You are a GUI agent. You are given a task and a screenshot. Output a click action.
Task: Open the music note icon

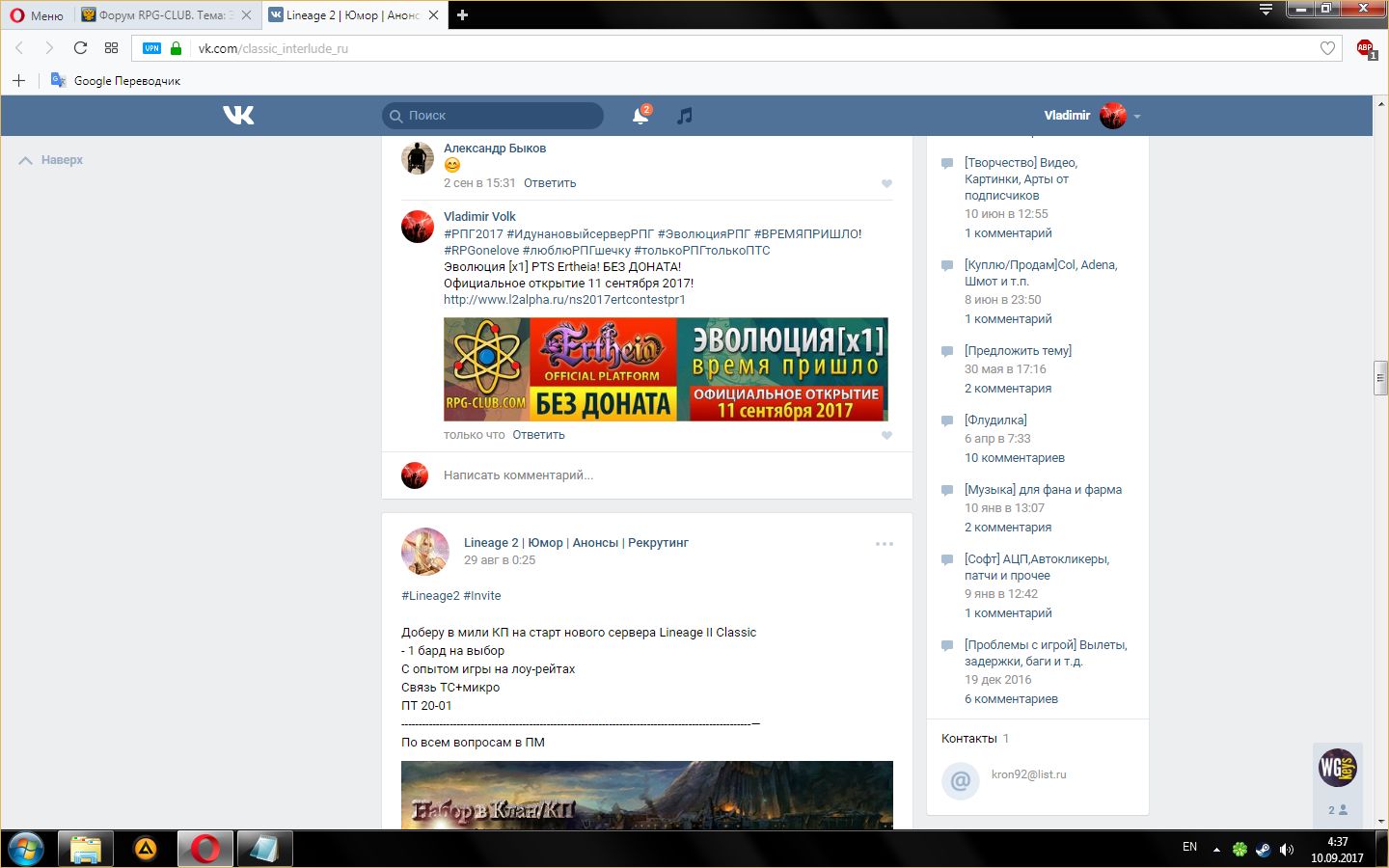(x=684, y=116)
